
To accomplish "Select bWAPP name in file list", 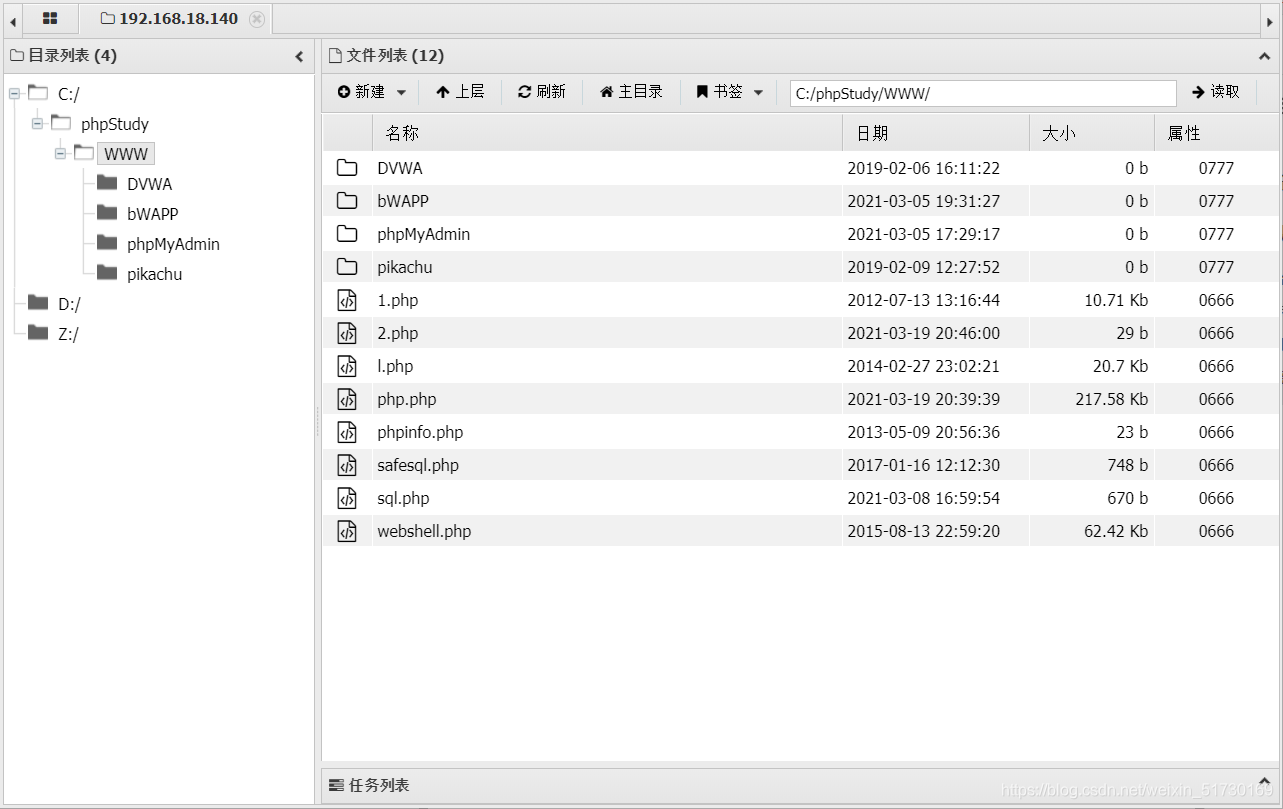I will [403, 201].
